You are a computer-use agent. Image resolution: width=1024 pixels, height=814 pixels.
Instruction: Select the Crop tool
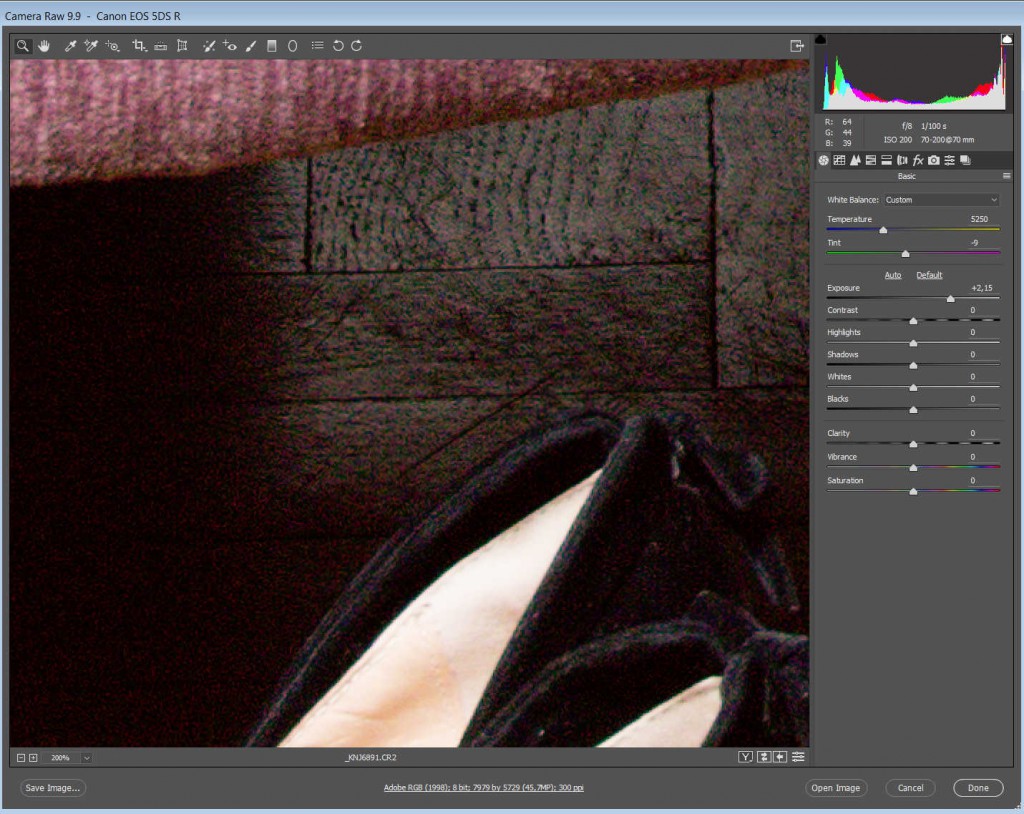(x=139, y=46)
